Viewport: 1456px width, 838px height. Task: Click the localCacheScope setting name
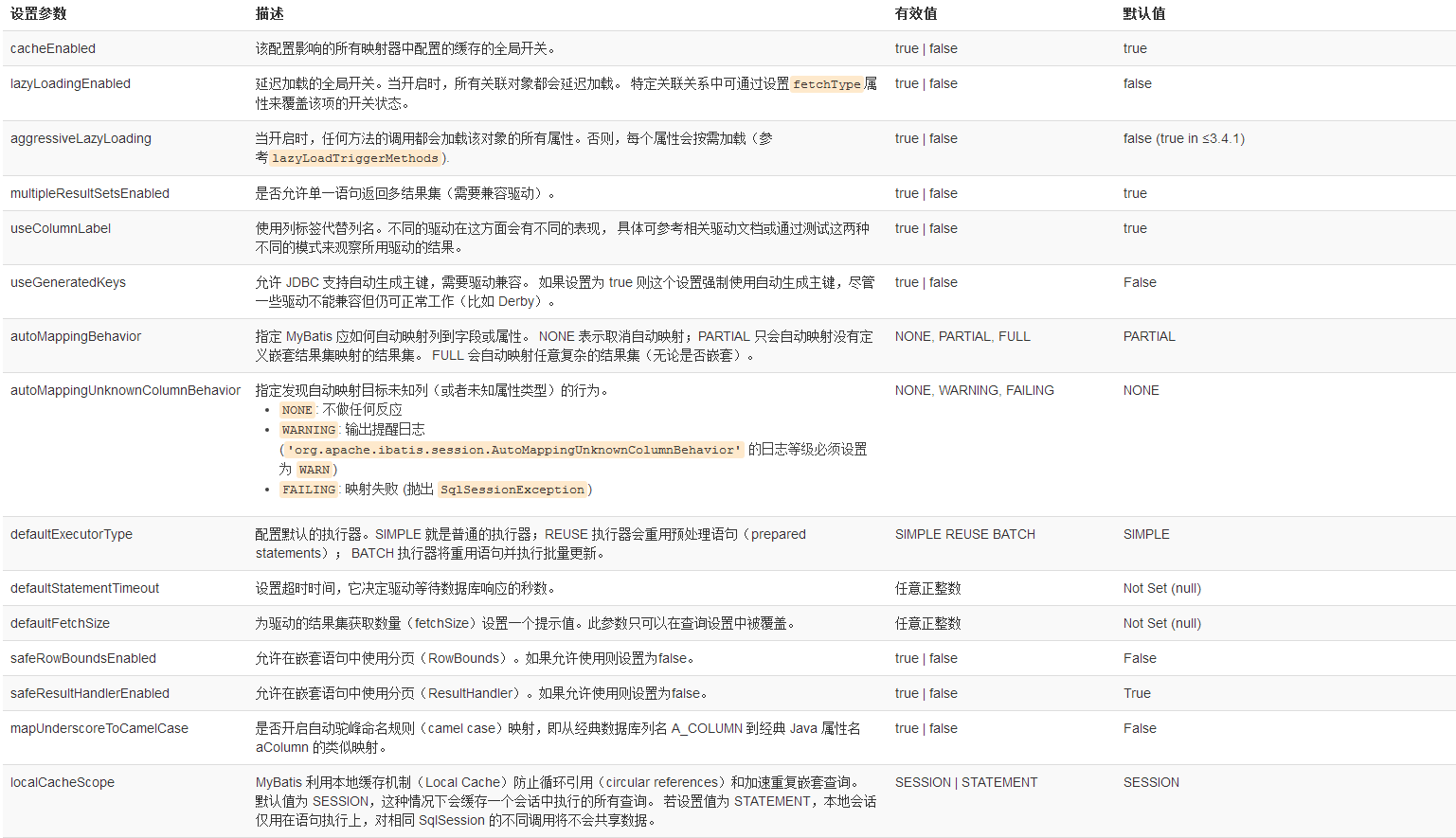(63, 782)
